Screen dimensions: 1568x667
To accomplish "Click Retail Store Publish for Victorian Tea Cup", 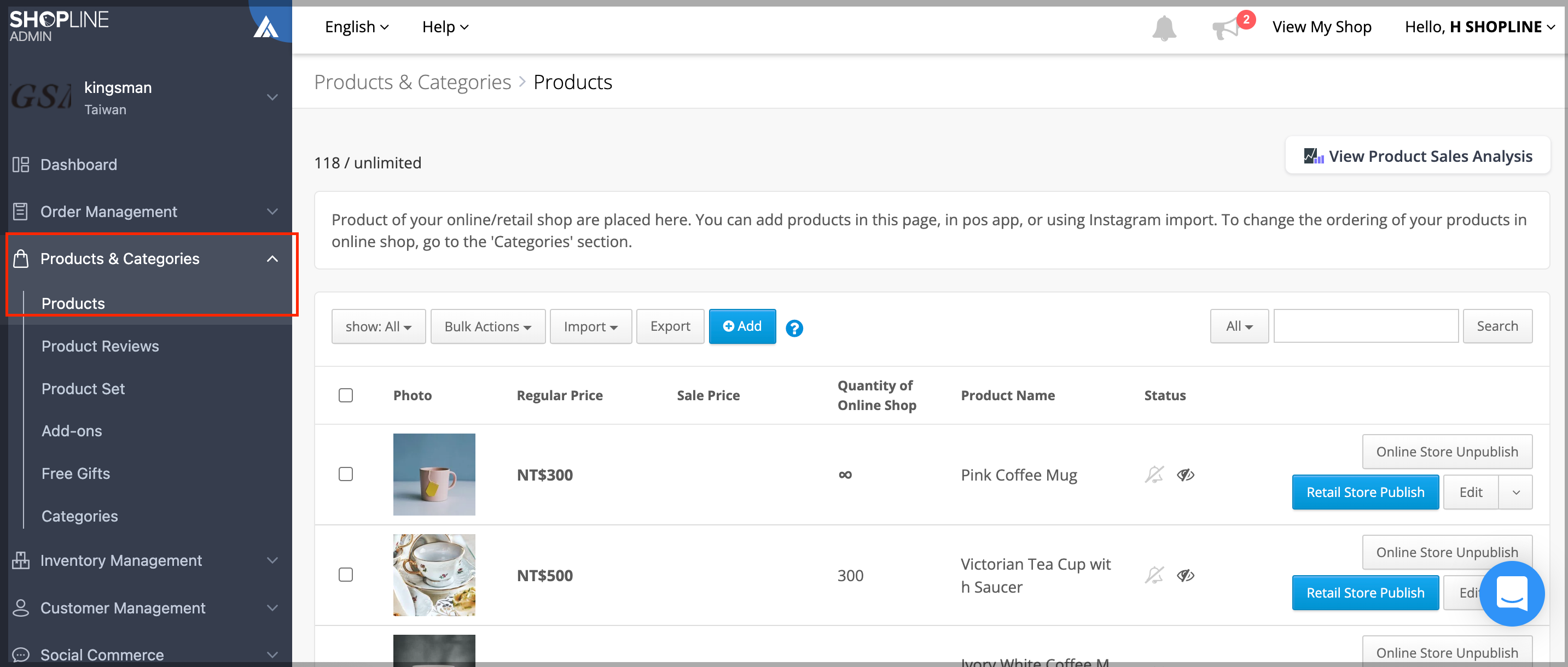I will click(1366, 593).
